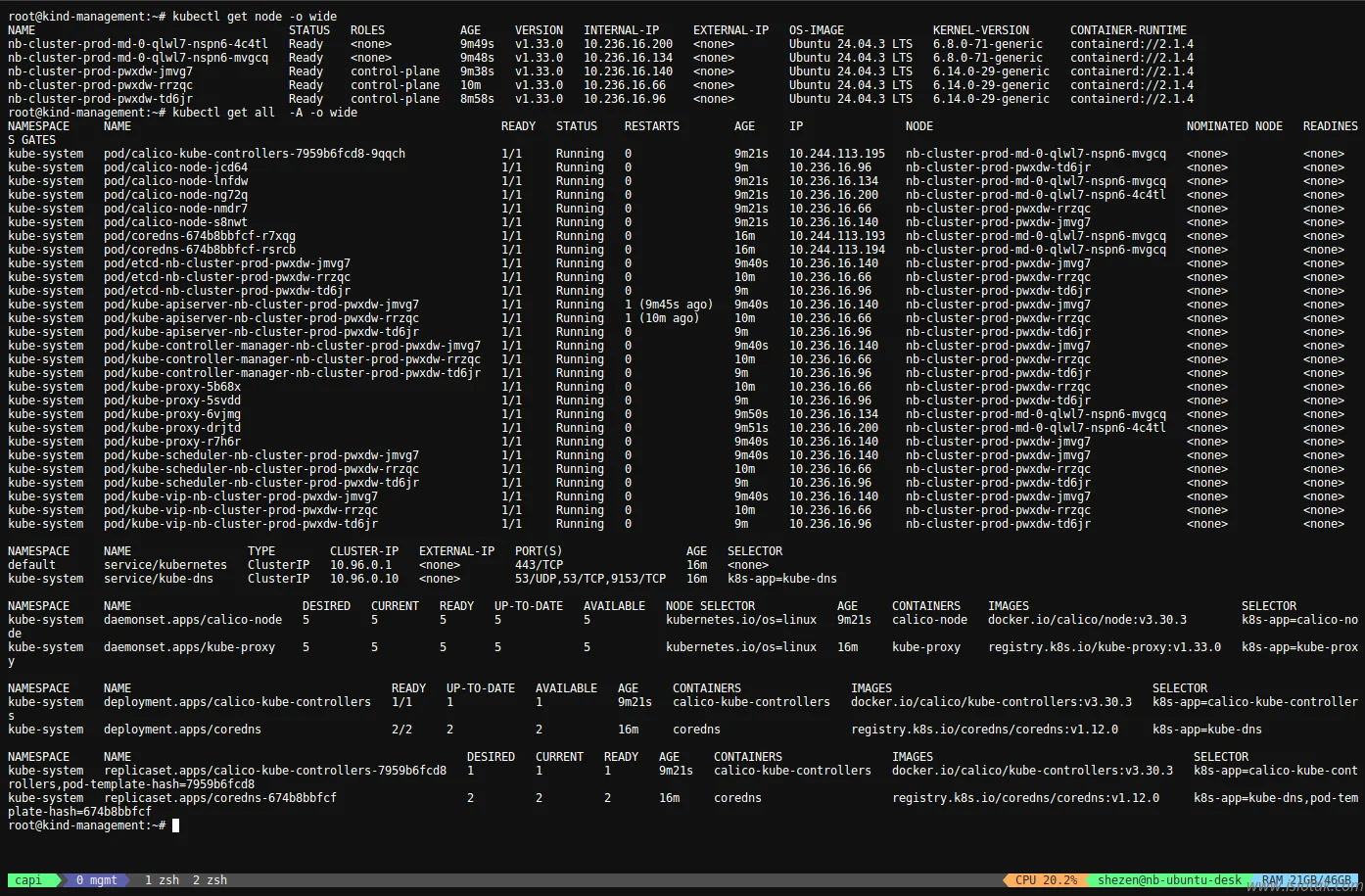The height and width of the screenshot is (896, 1365).
Task: Click deployment.apps/coredns entry
Action: coord(183,730)
